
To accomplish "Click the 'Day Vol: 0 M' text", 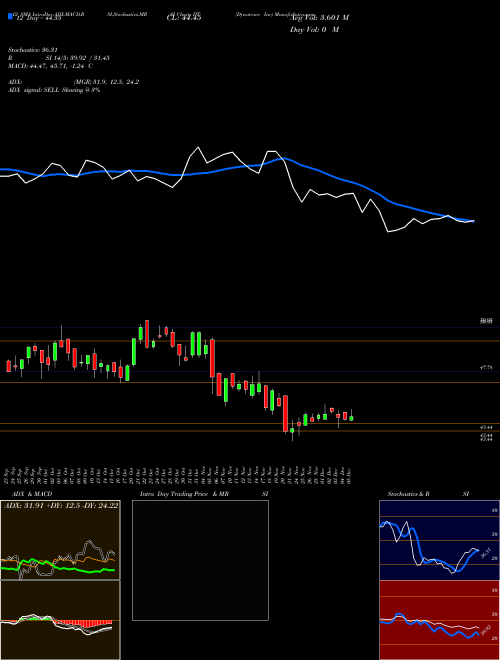I will tap(314, 30).
